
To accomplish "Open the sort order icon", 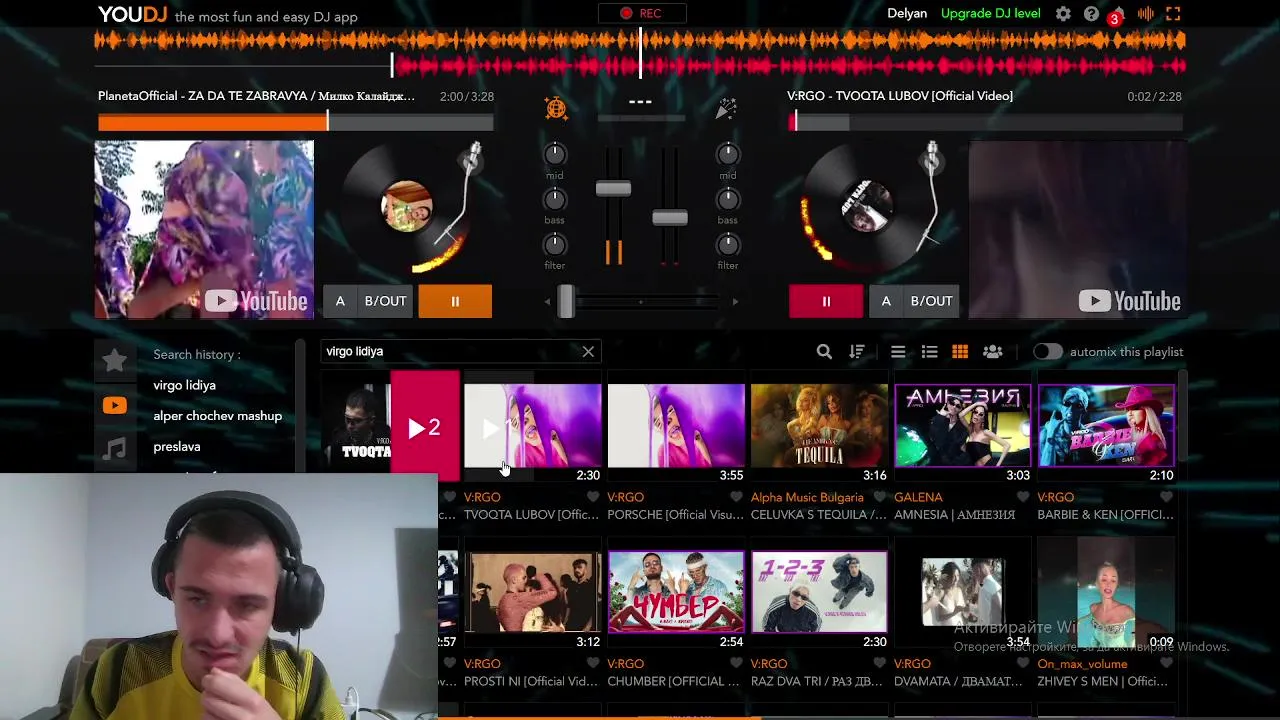I will coord(857,352).
